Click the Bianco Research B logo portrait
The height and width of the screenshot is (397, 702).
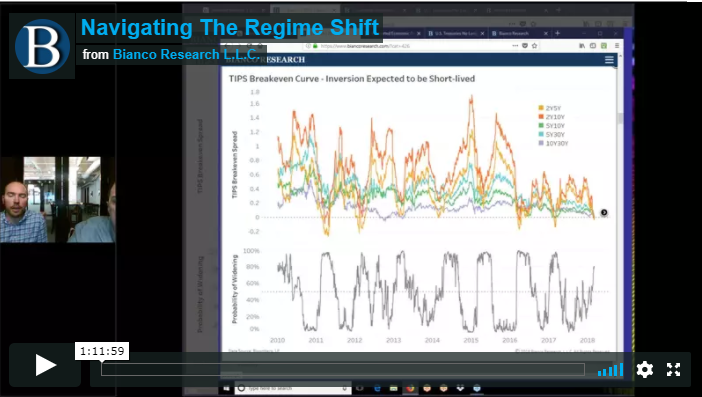[42, 46]
